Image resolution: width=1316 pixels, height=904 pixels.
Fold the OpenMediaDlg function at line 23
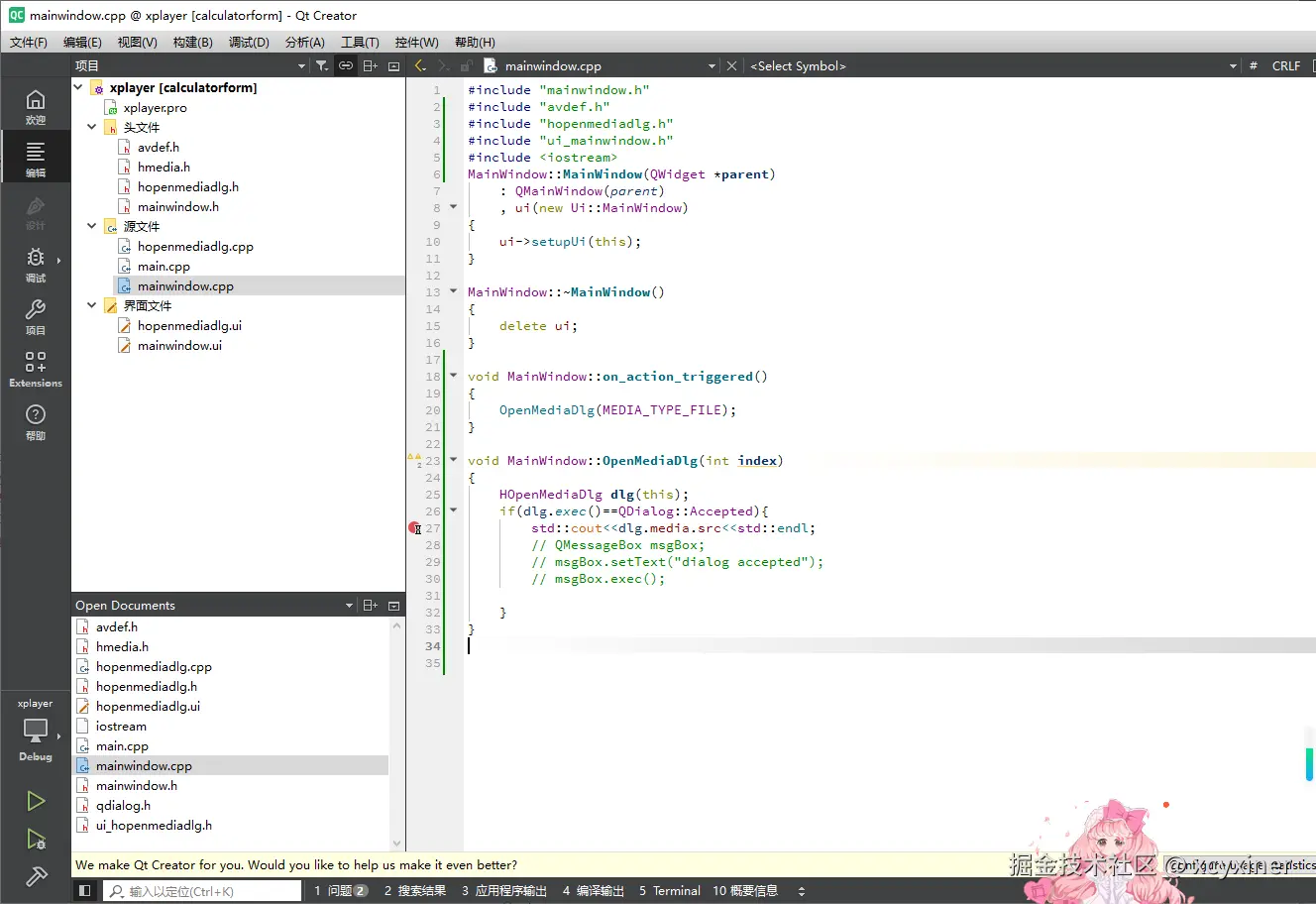454,461
